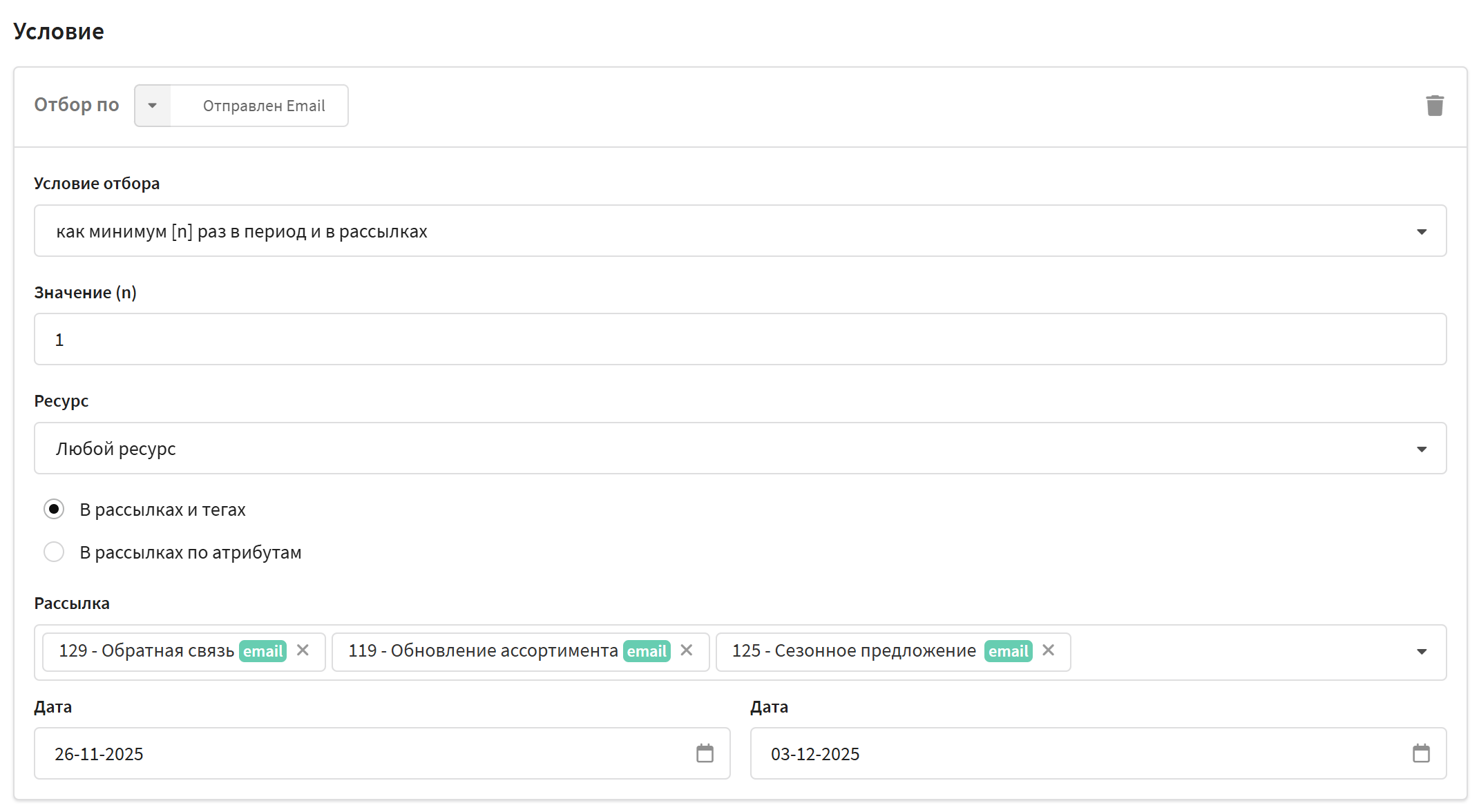
Task: Click the 129 - Обратная связь tag label
Action: coord(146,651)
